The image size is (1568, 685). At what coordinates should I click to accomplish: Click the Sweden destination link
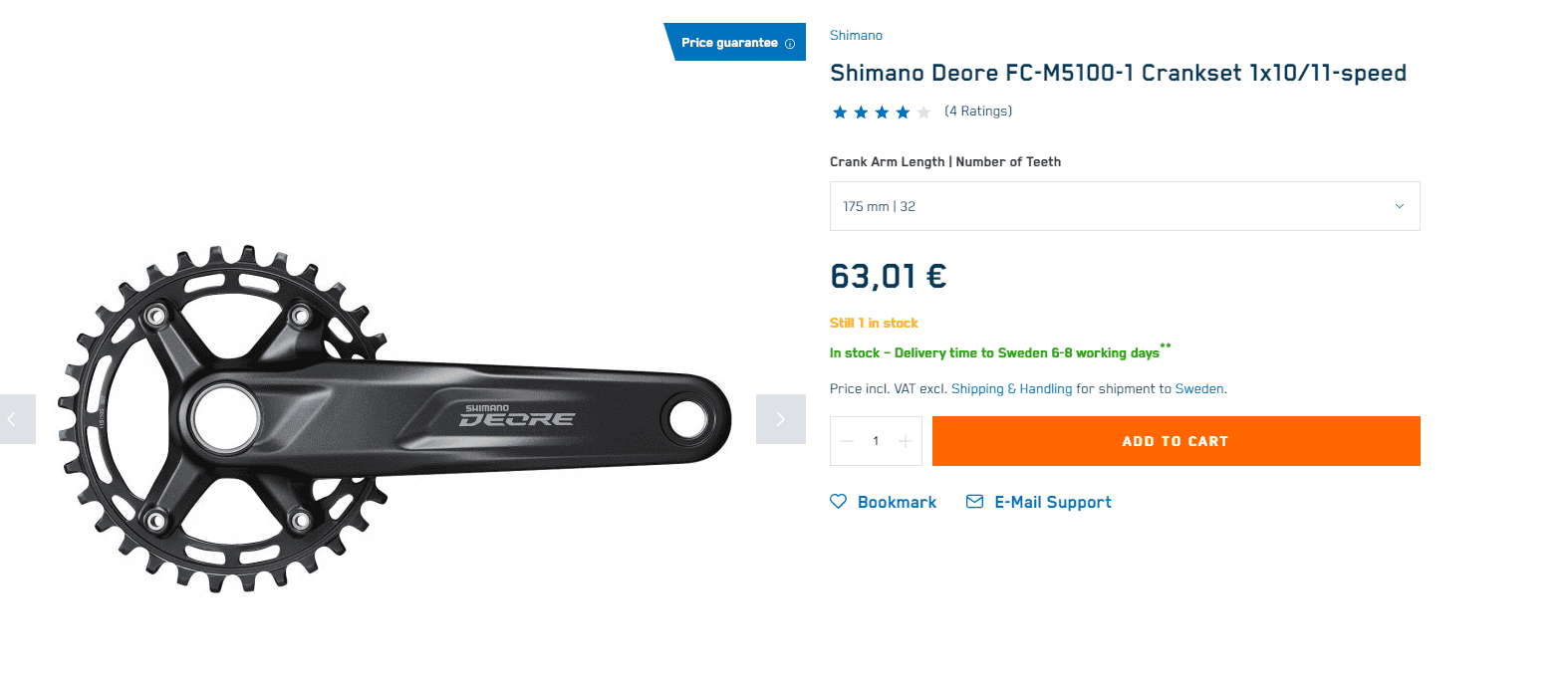[x=1199, y=389]
